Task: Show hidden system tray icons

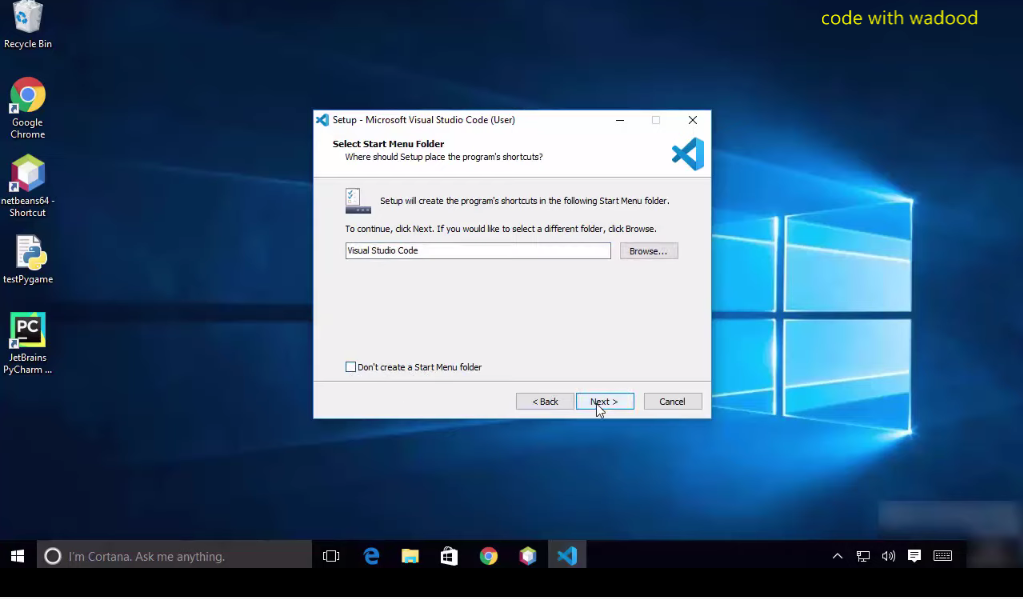Action: coord(837,556)
